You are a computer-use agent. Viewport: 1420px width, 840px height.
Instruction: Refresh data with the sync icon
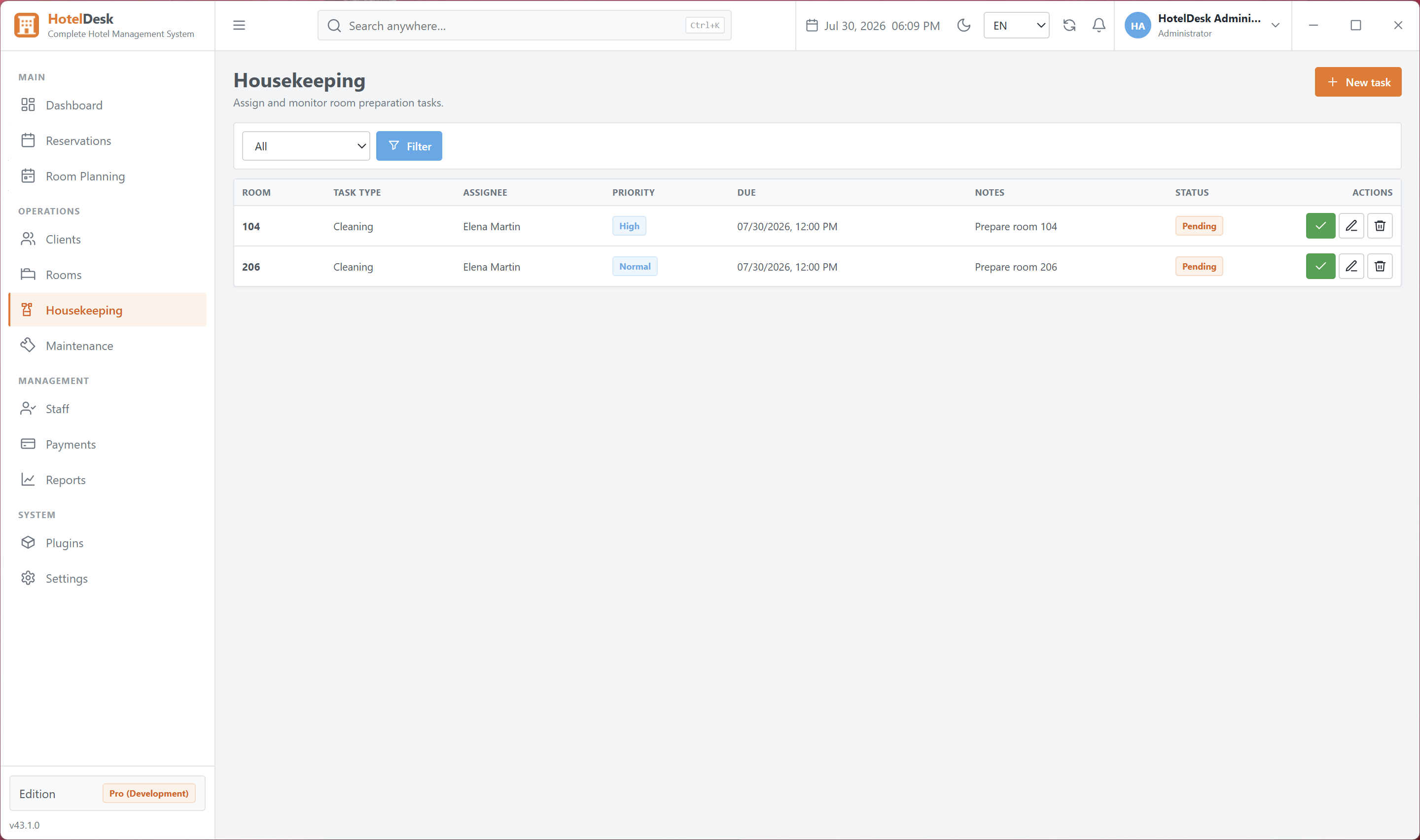click(x=1069, y=26)
